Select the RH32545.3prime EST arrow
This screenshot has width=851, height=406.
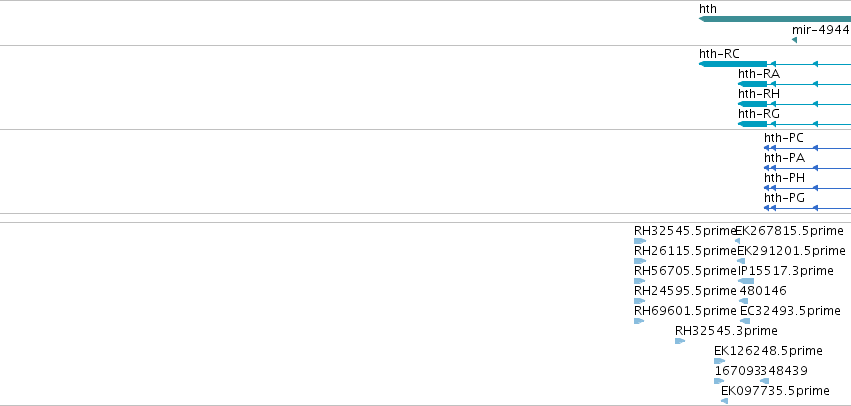680,341
